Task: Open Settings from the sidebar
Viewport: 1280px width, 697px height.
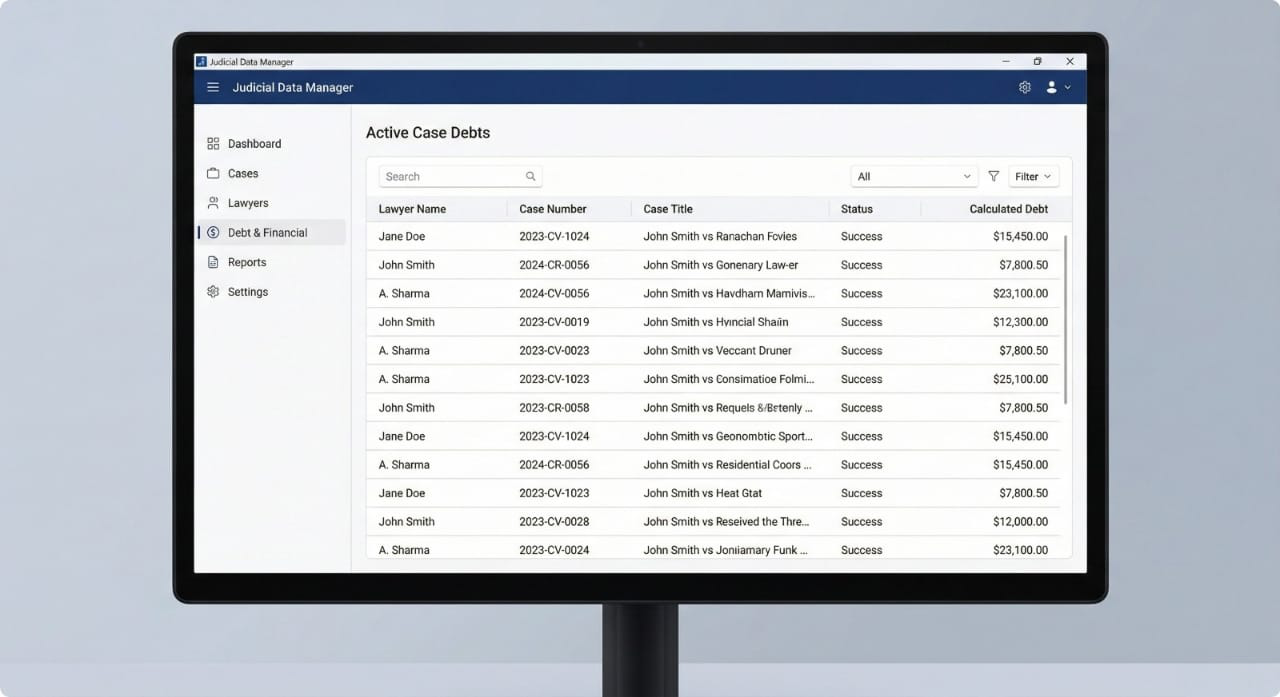Action: click(247, 292)
